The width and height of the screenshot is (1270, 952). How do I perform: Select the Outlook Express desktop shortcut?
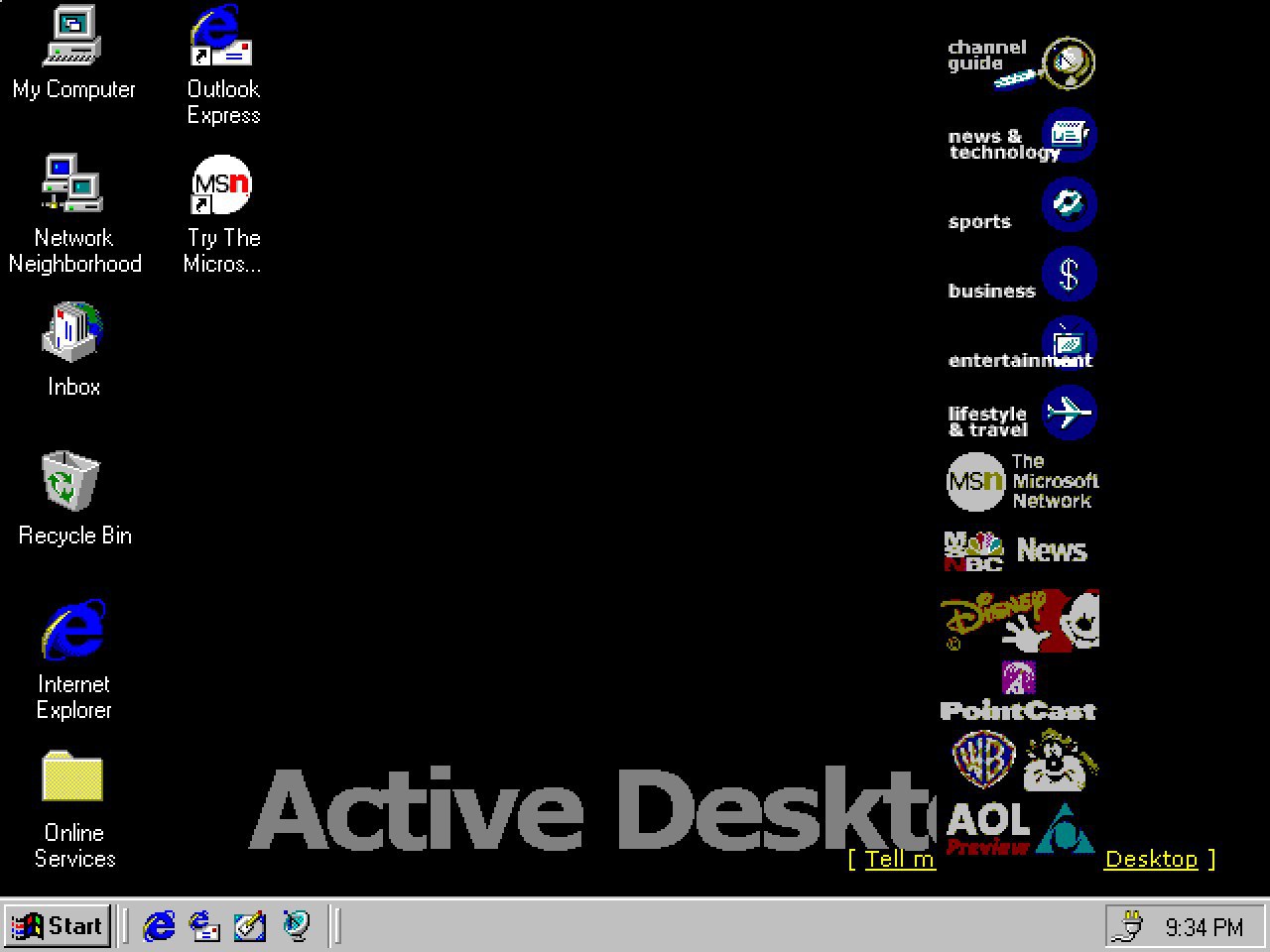pos(222,65)
